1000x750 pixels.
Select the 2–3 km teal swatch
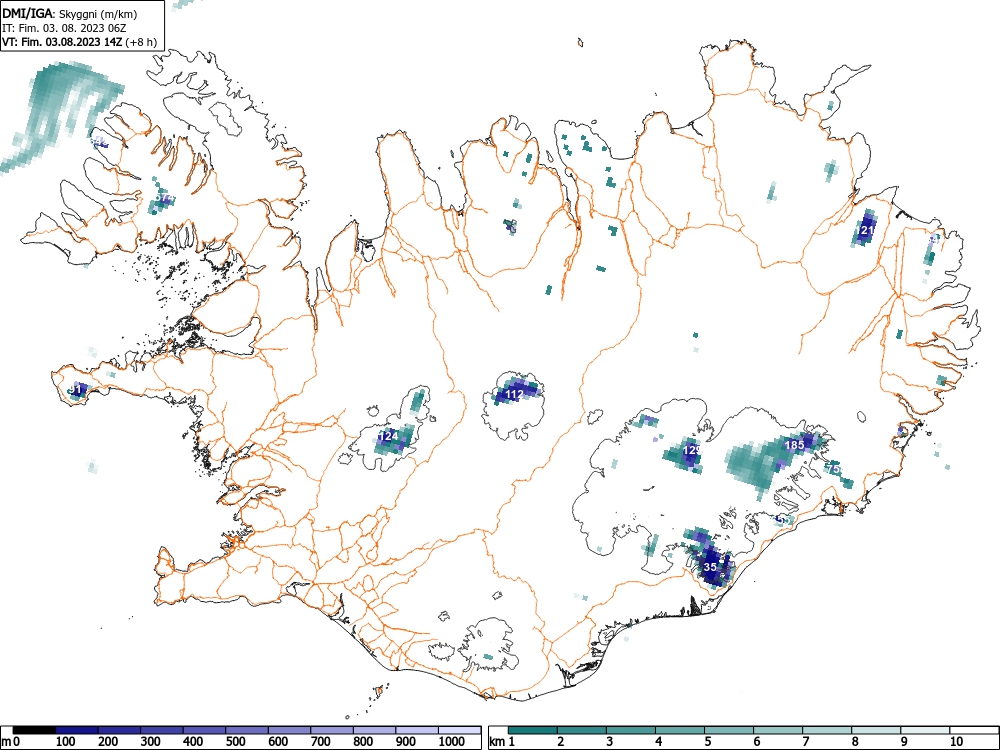coord(582,730)
